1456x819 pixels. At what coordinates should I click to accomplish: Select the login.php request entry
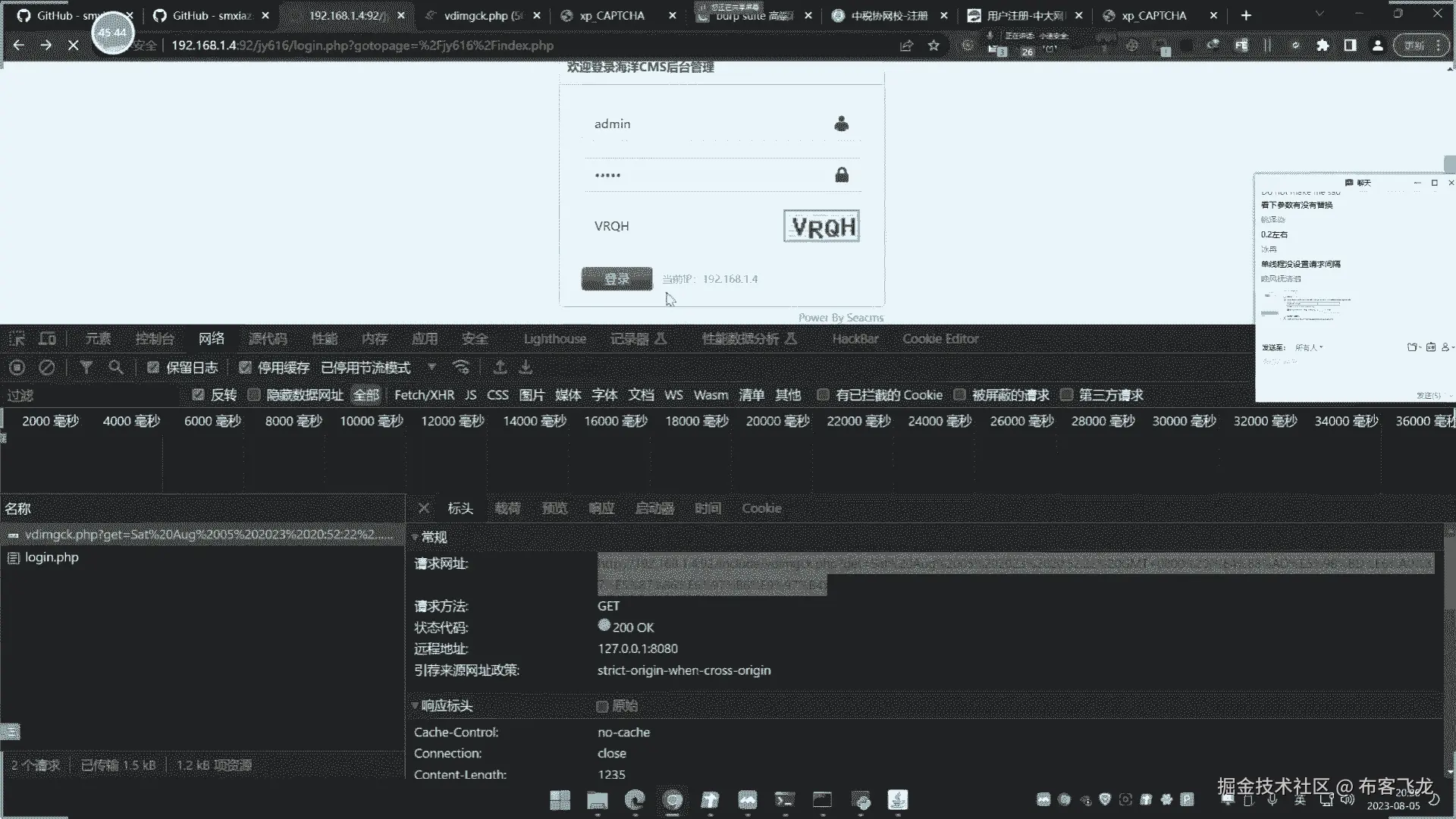52,557
